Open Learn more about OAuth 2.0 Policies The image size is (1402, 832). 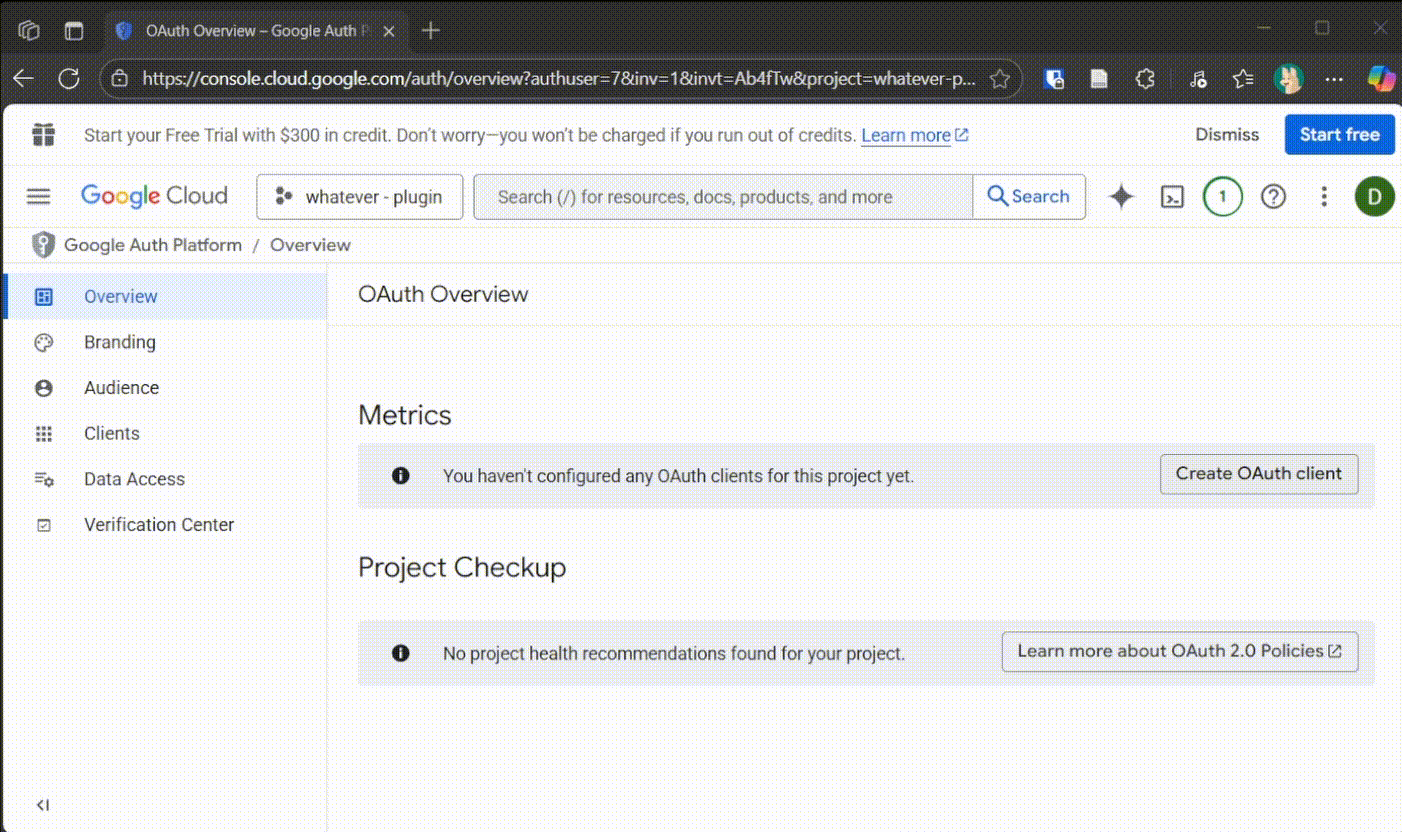point(1180,651)
